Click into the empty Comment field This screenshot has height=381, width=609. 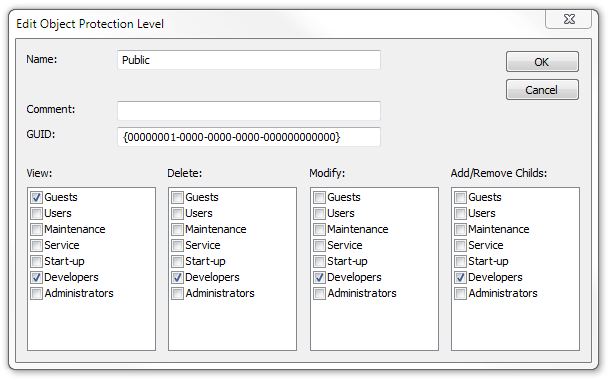[249, 111]
